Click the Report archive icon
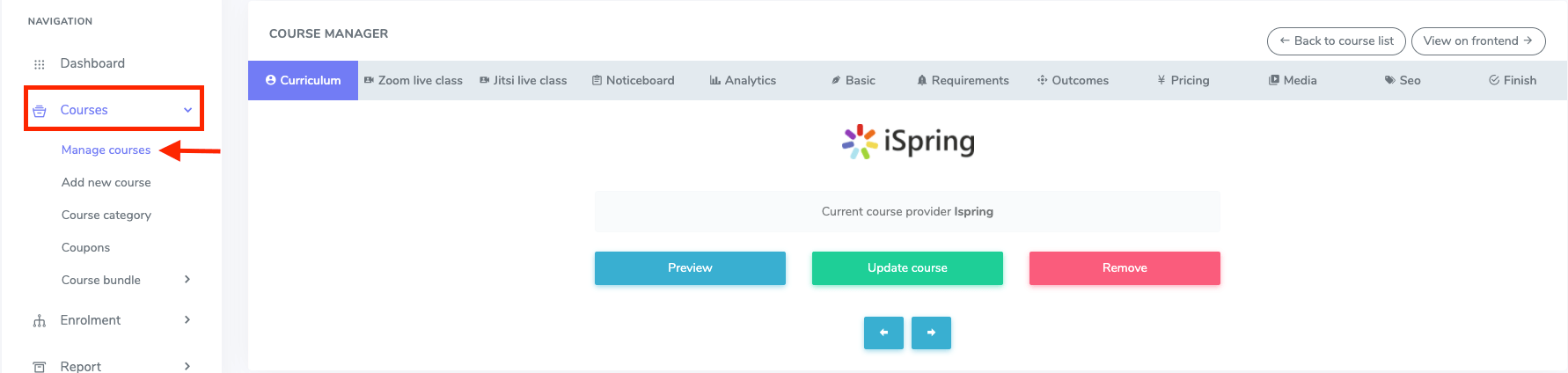Image resolution: width=1568 pixels, height=373 pixels. tap(40, 367)
